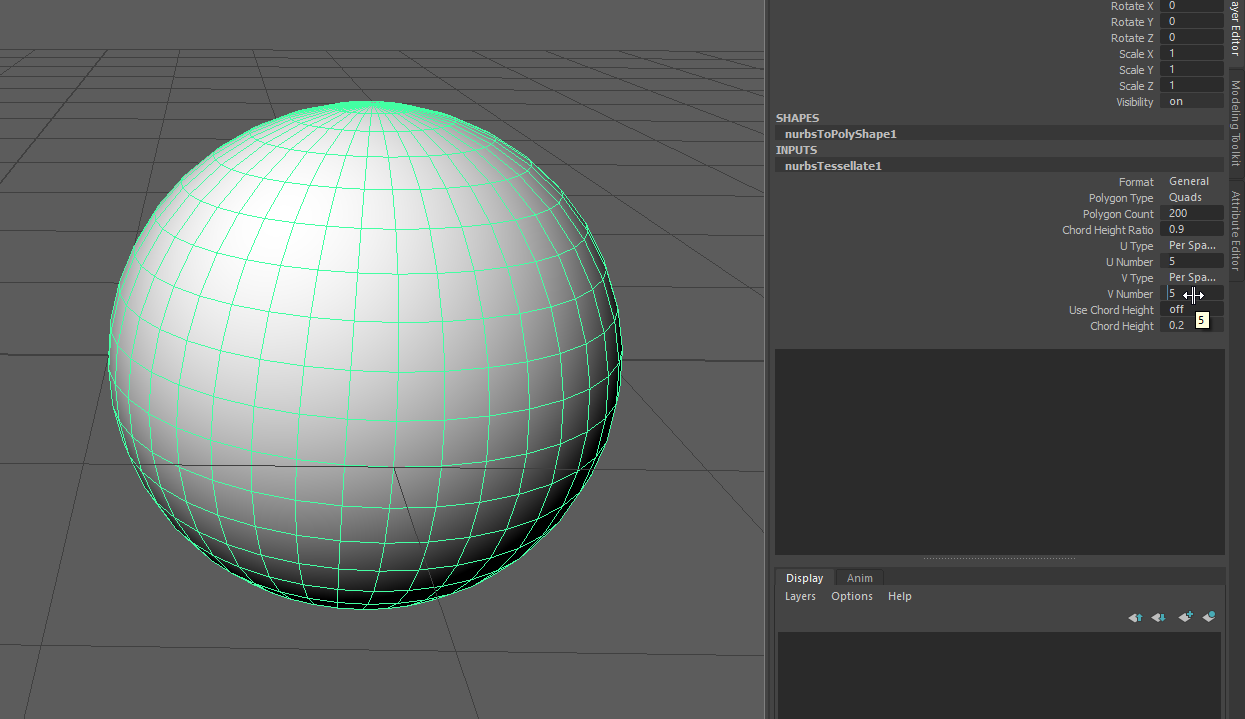Toggle the Use Chord Height value
The height and width of the screenshot is (719, 1245).
tap(1191, 310)
